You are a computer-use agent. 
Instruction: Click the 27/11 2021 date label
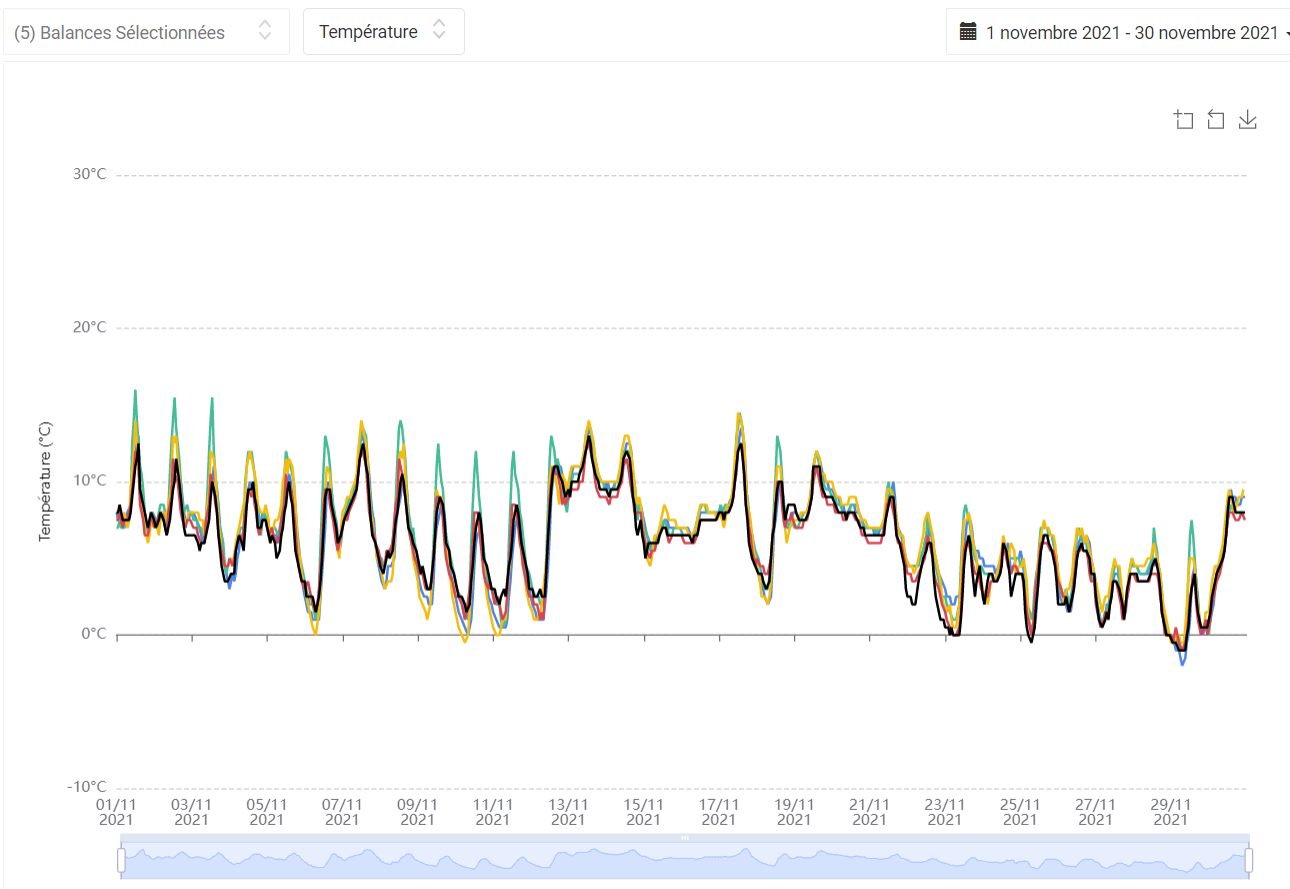(x=1096, y=811)
